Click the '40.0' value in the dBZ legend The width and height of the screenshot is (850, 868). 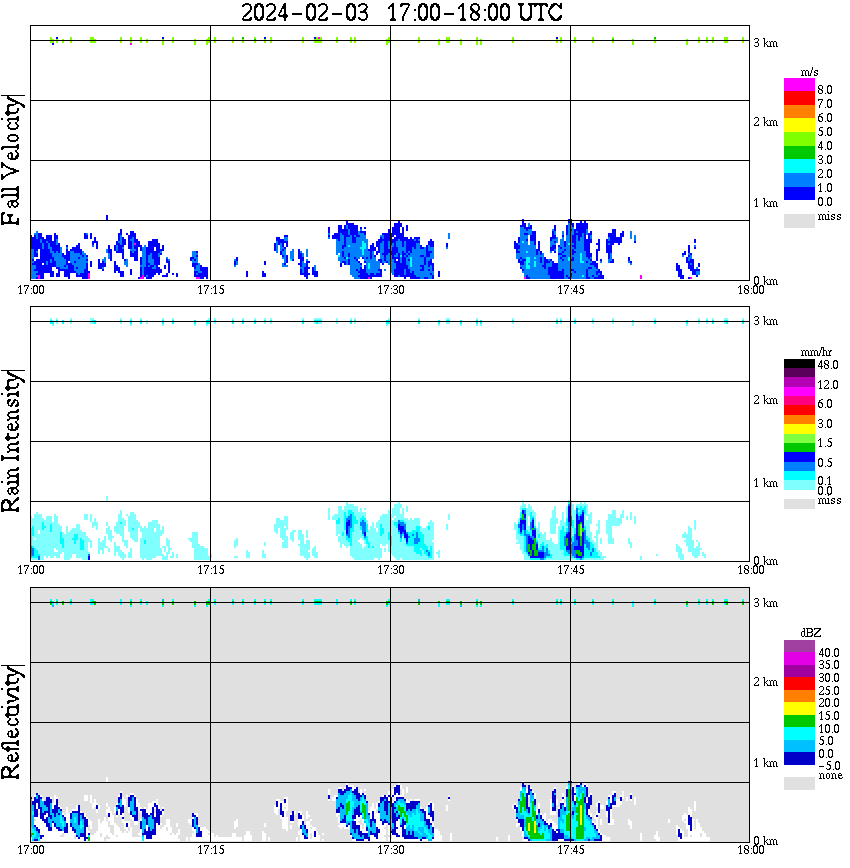pyautogui.click(x=829, y=653)
